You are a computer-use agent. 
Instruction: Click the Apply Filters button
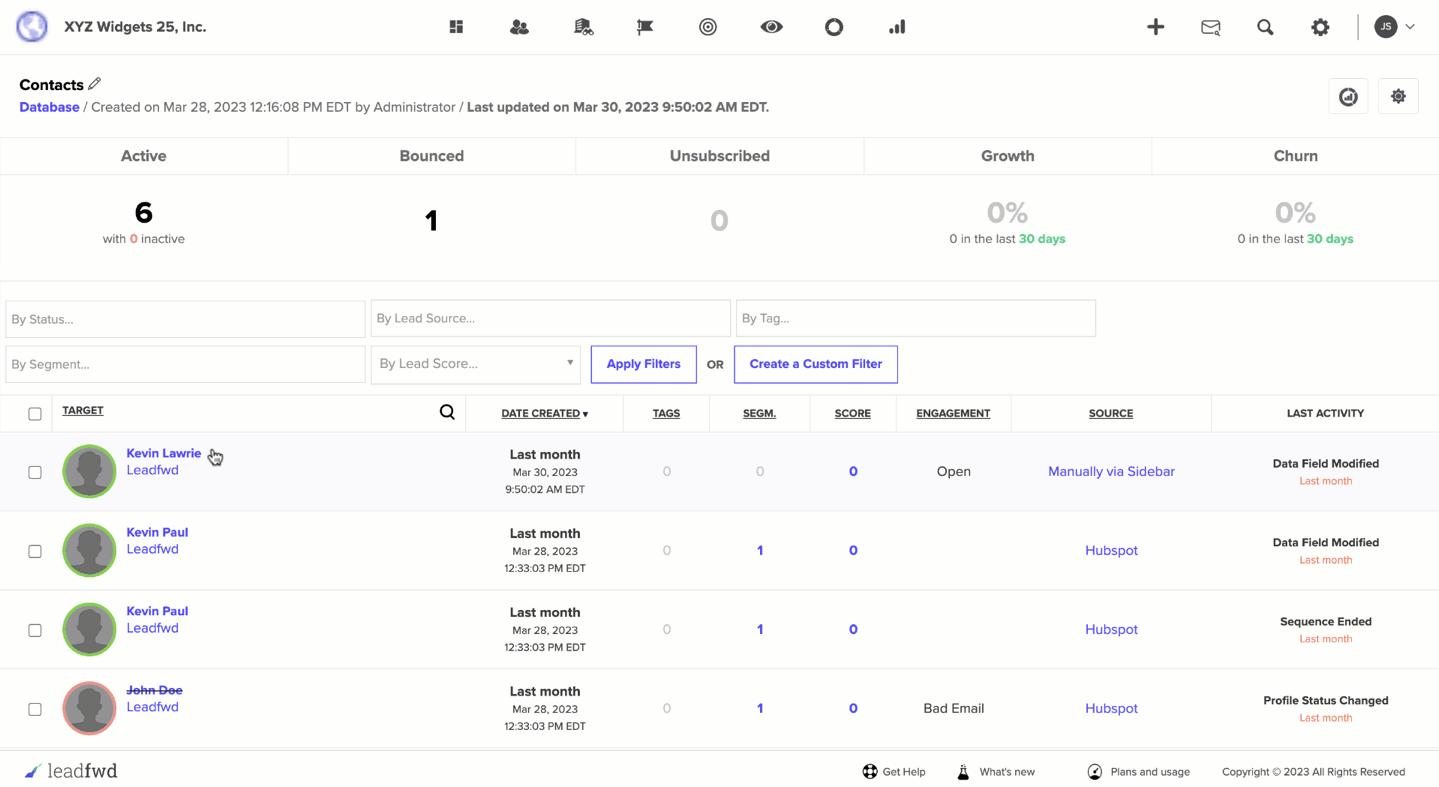(x=643, y=364)
